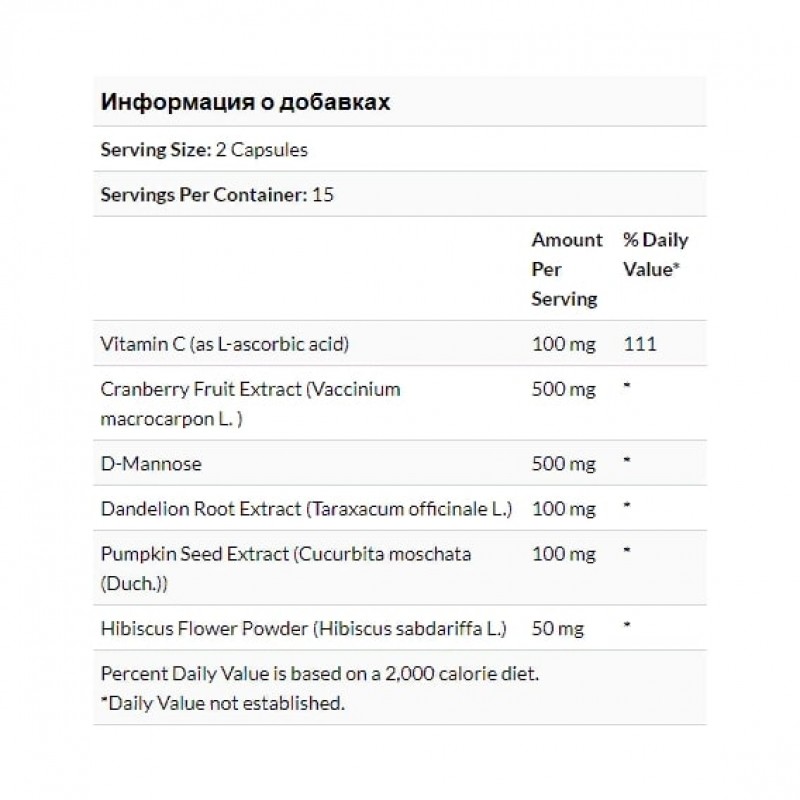Select the Dandelion Root Extract ingredient name
The image size is (800, 800).
point(306,508)
